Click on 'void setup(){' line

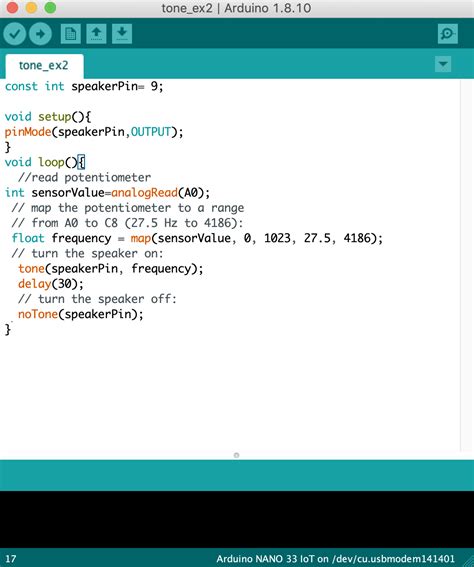coord(48,117)
